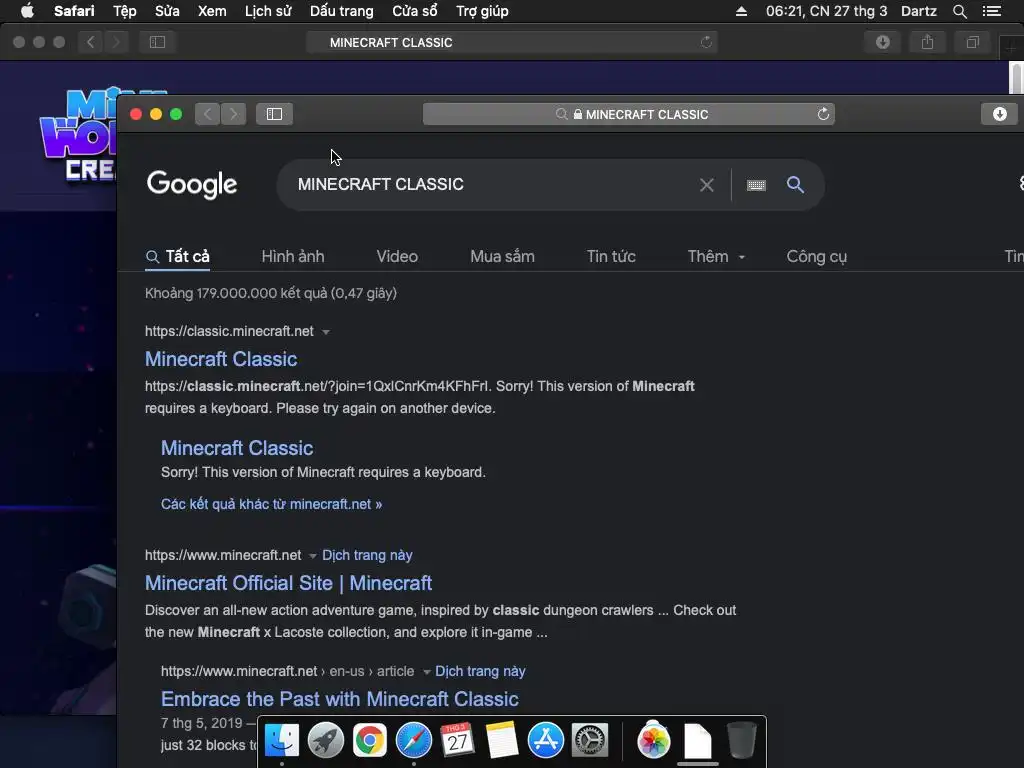This screenshot has height=768, width=1024.
Task: Open Calendar from the Dock
Action: [x=457, y=741]
